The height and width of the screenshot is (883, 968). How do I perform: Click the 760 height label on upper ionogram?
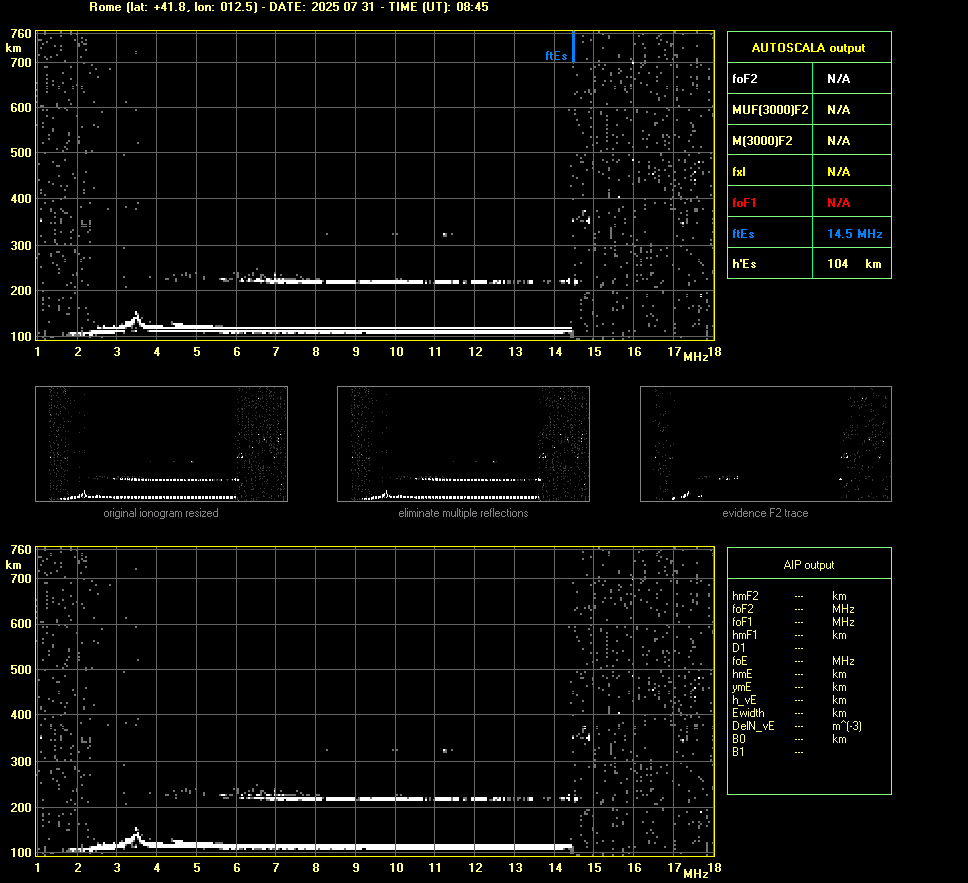pos(21,33)
